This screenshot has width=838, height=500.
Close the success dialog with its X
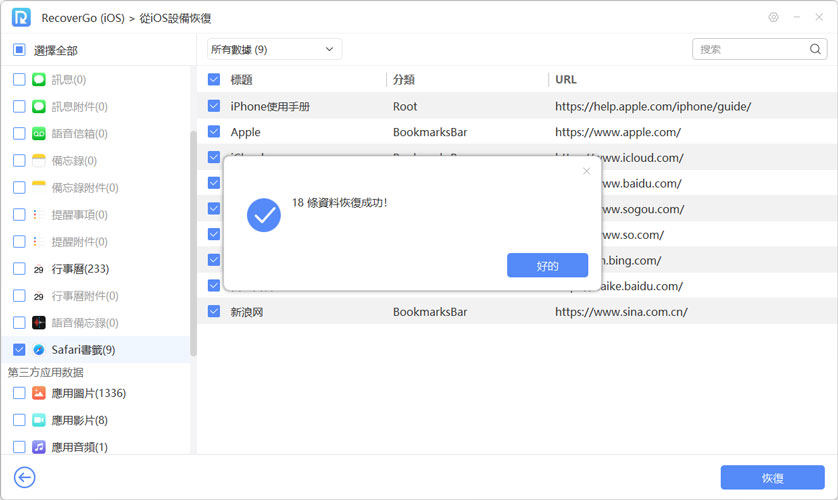pos(586,171)
